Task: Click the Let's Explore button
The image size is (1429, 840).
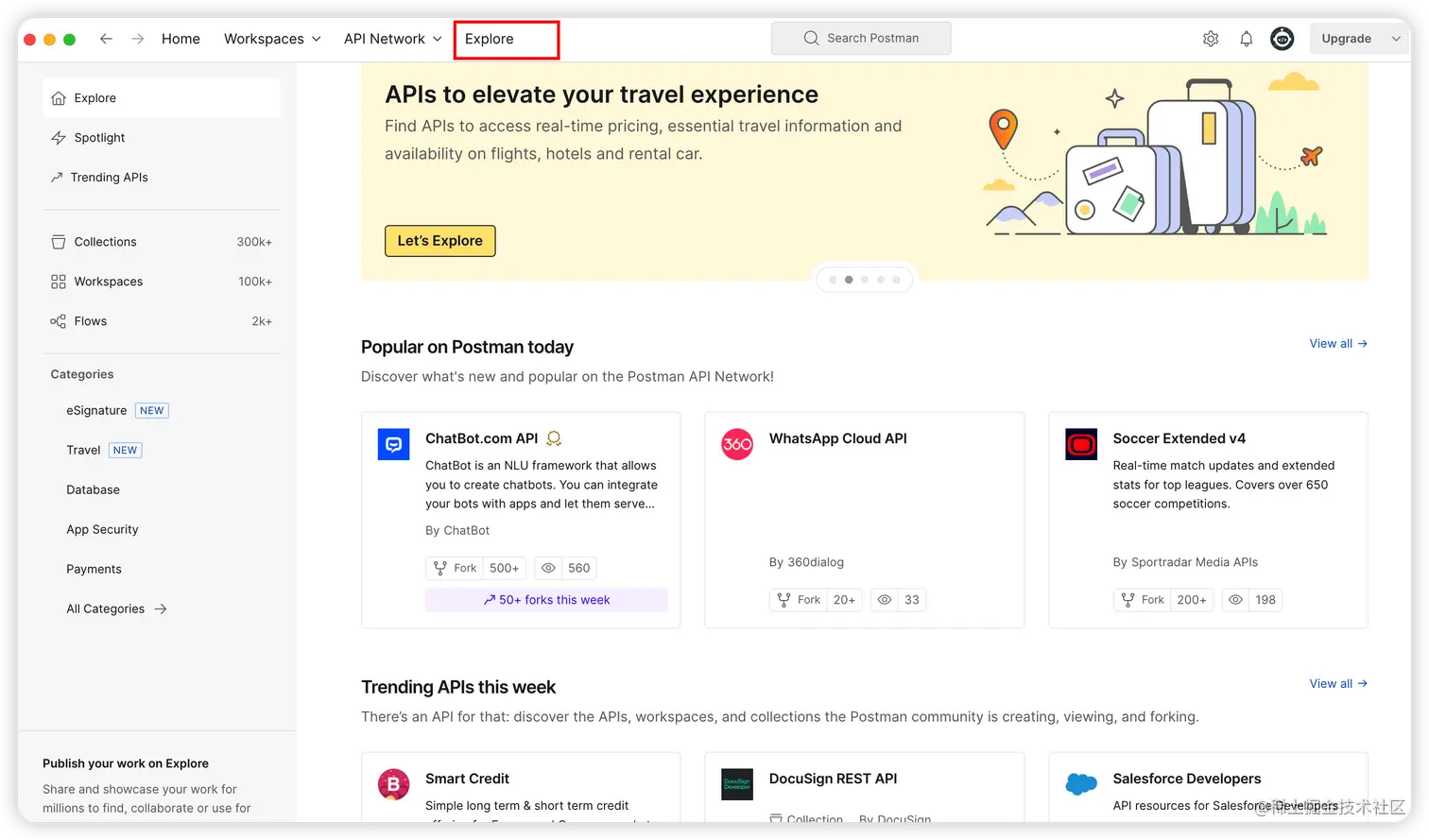Action: pos(440,241)
